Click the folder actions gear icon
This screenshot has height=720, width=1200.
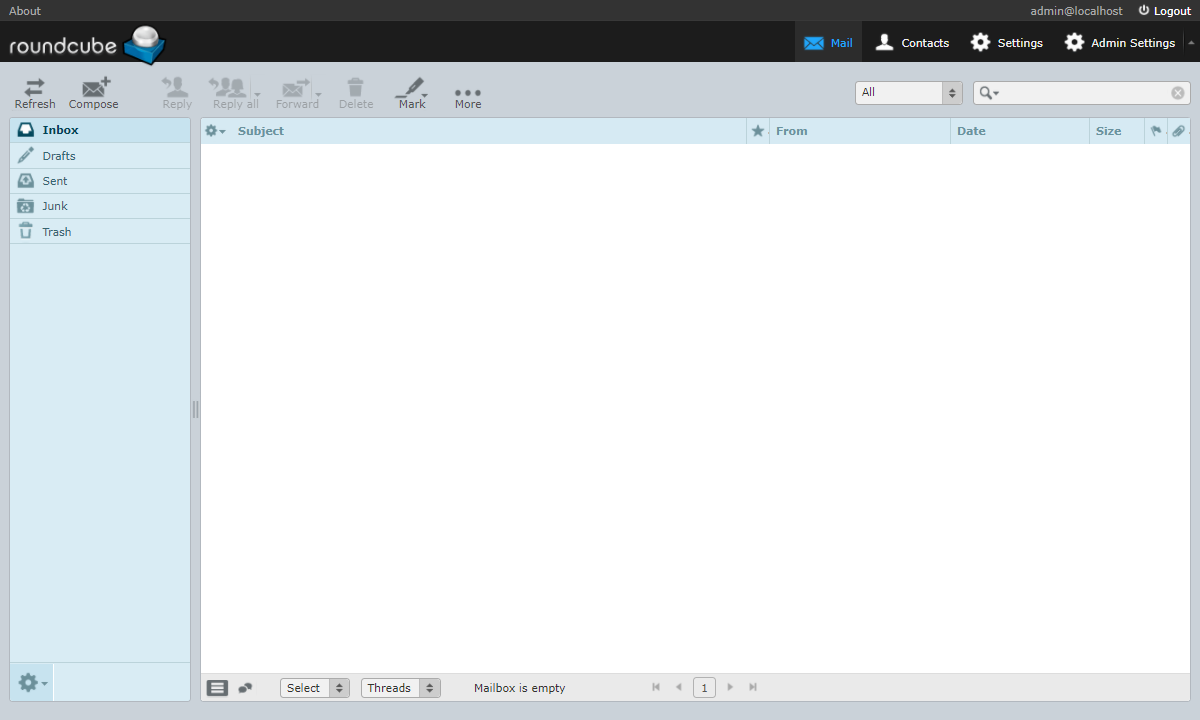31,682
